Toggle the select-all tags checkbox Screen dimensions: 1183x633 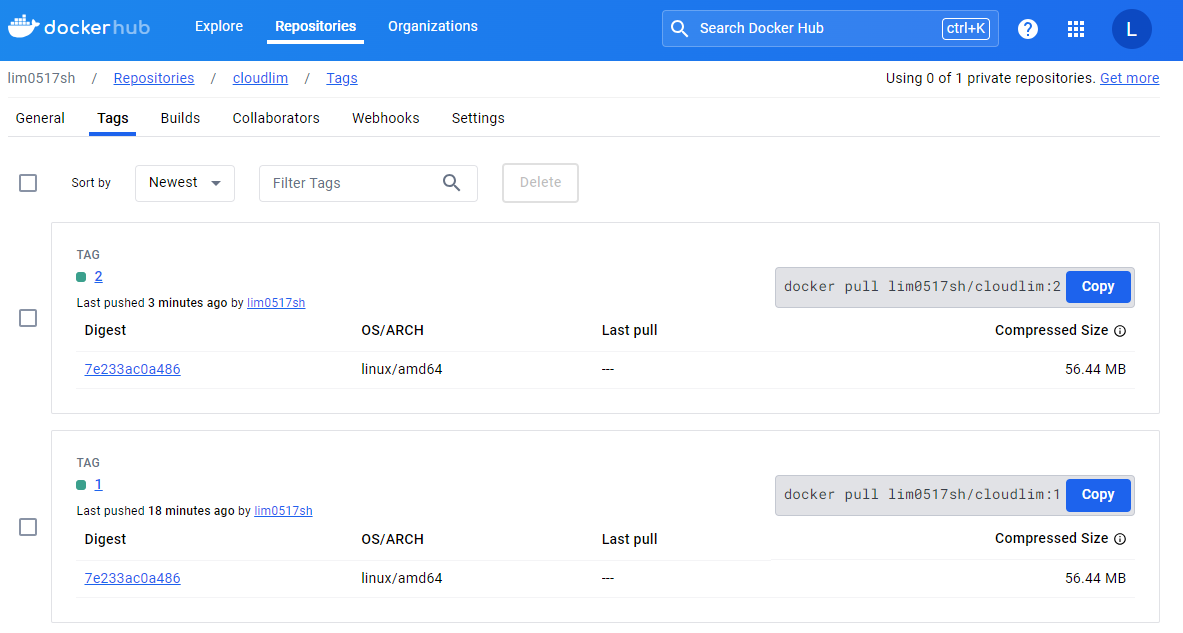click(x=28, y=183)
